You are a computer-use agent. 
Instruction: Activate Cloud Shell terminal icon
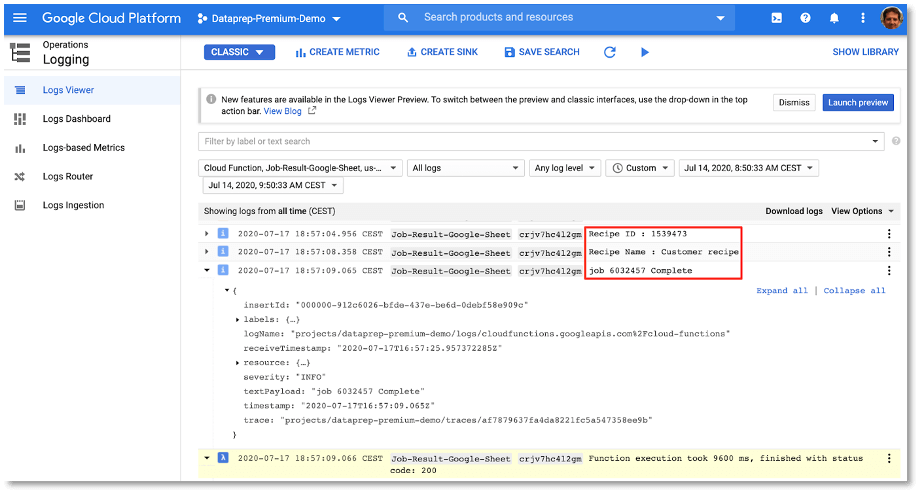[x=776, y=18]
